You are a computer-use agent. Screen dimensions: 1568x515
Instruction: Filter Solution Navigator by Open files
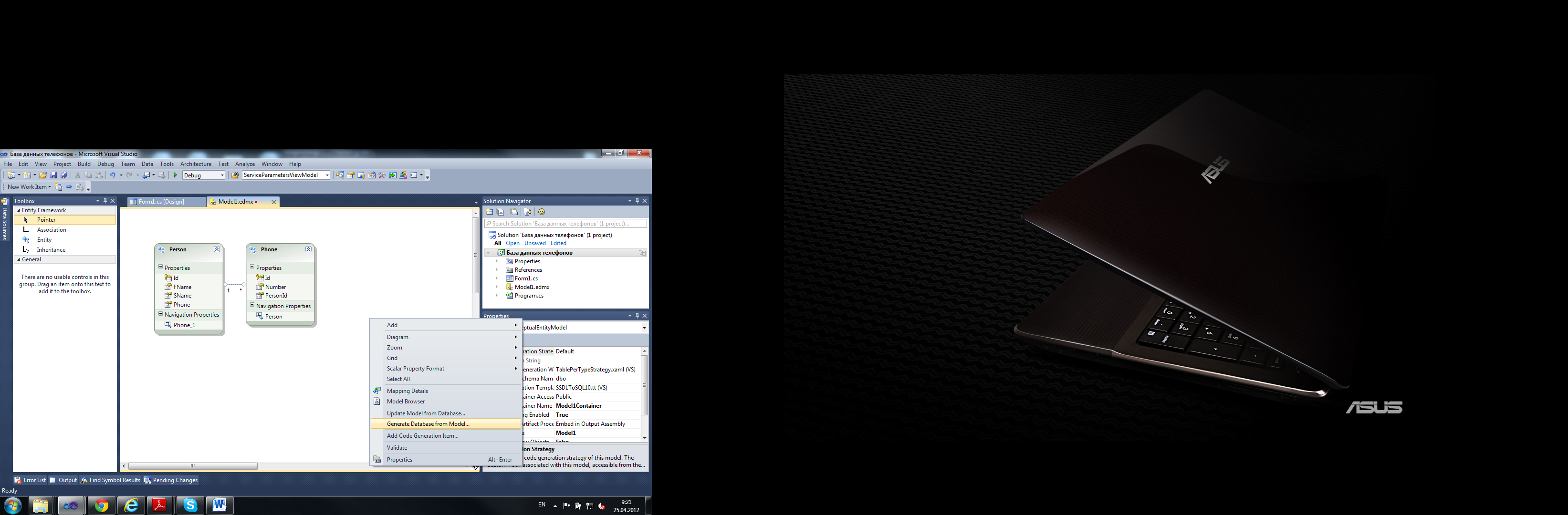coord(512,243)
